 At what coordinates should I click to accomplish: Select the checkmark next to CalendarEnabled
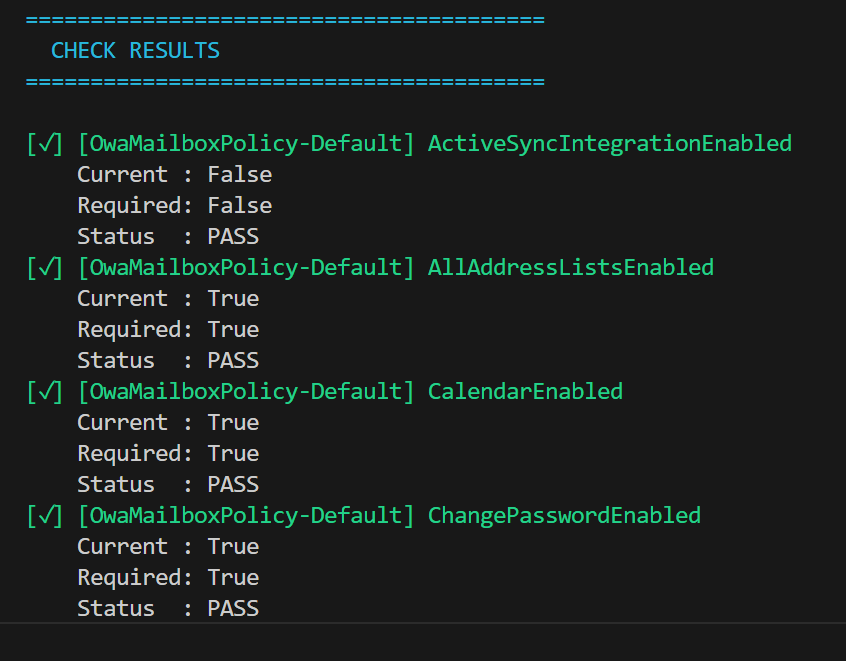pos(46,392)
